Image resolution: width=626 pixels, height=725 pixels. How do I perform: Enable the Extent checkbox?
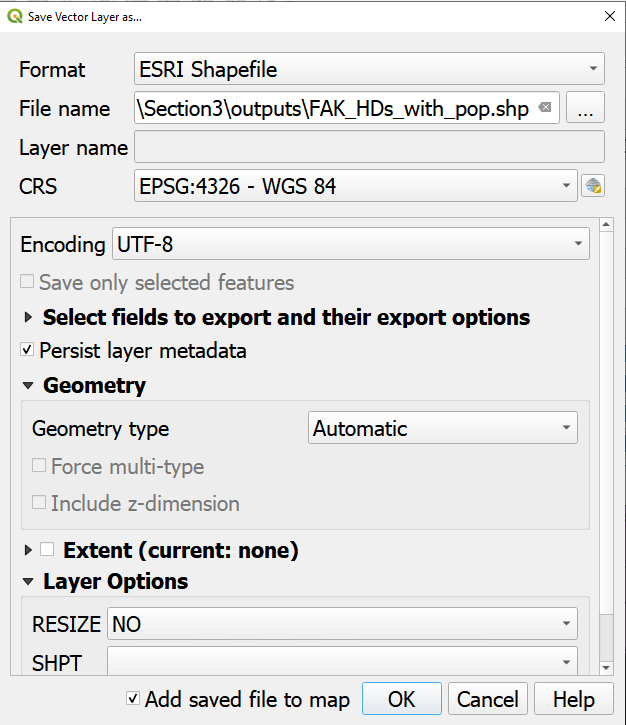(x=47, y=549)
